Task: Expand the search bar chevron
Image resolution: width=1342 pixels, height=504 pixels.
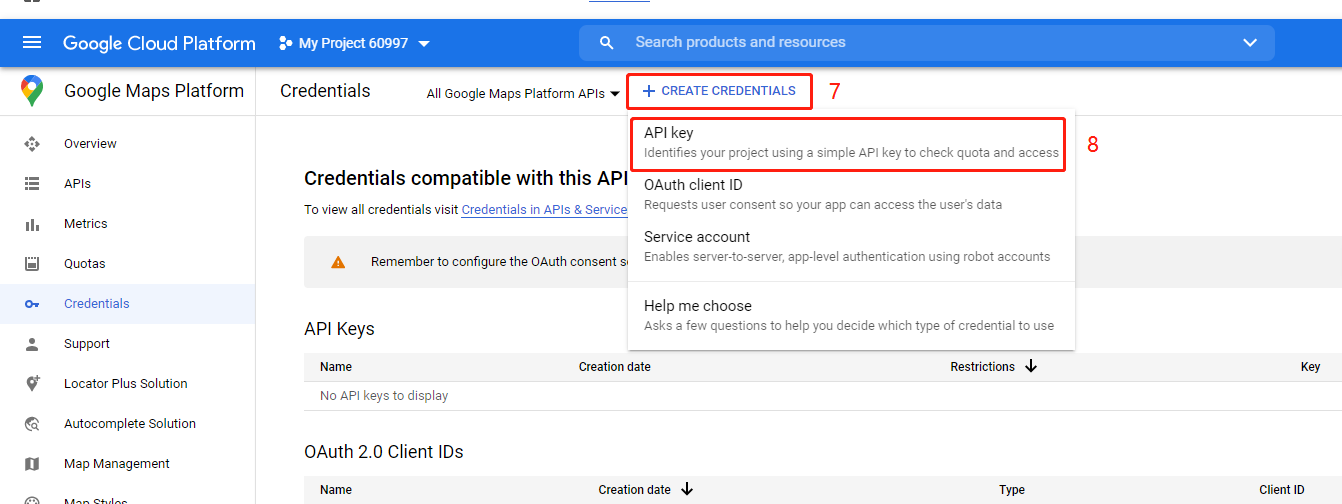Action: coord(1249,43)
